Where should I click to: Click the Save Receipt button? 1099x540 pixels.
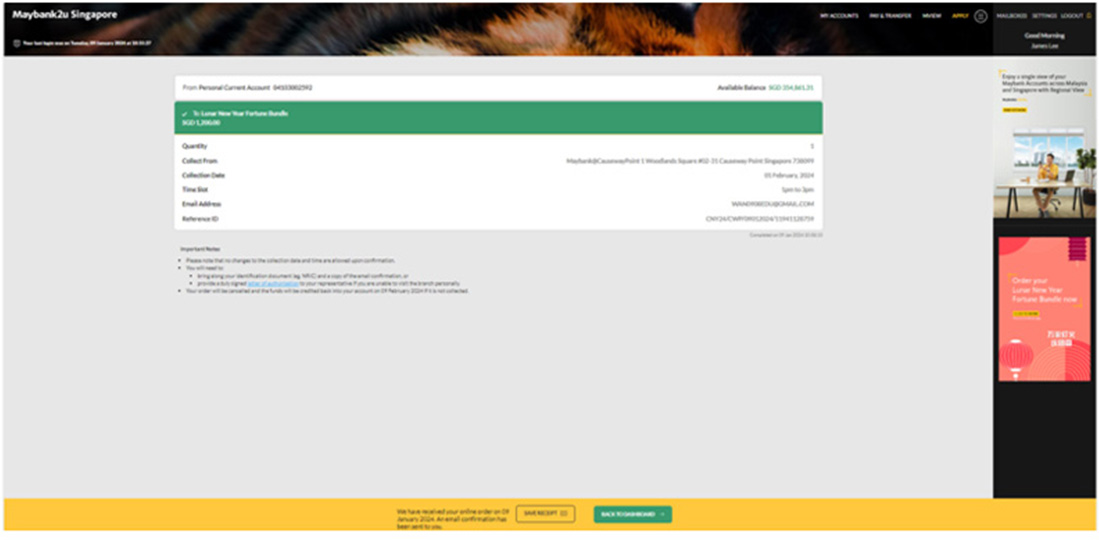(x=545, y=514)
